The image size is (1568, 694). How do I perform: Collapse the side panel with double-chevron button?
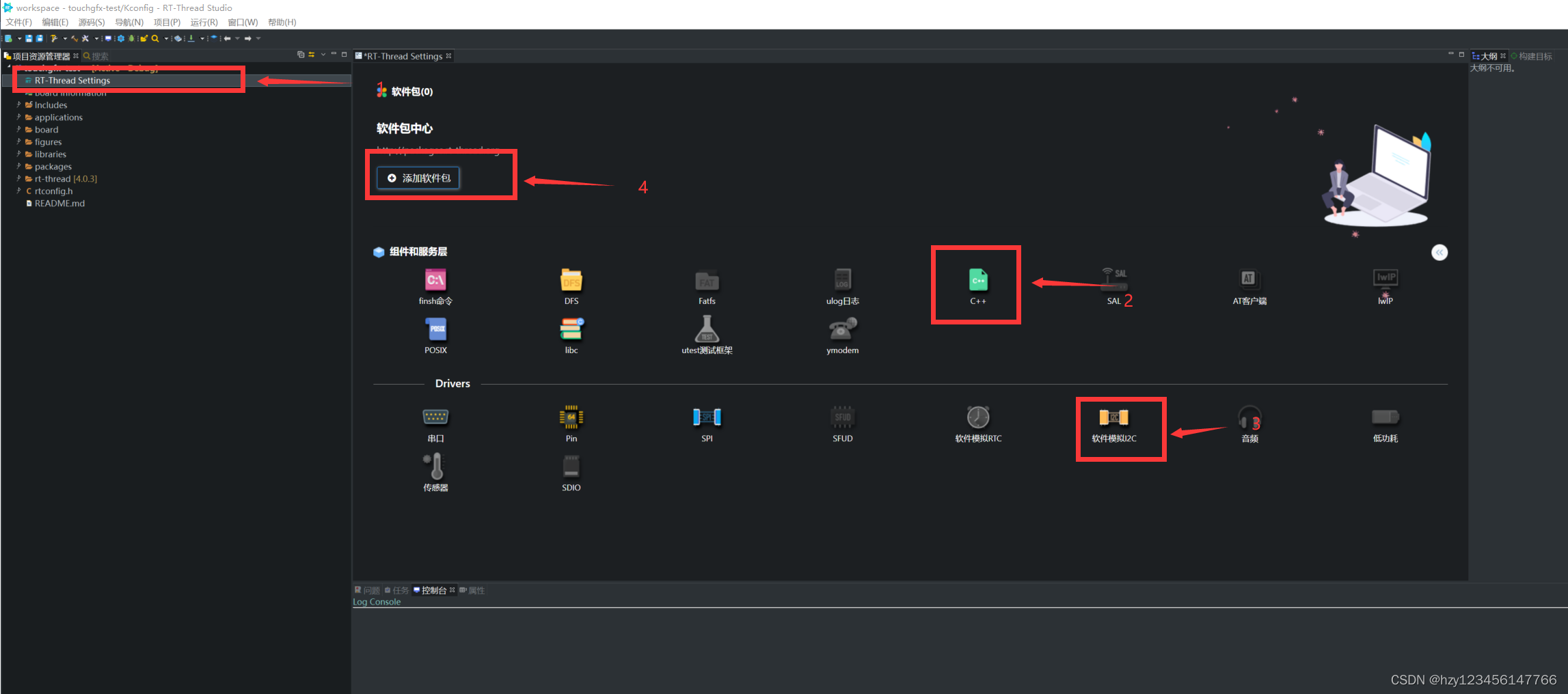[1439, 253]
